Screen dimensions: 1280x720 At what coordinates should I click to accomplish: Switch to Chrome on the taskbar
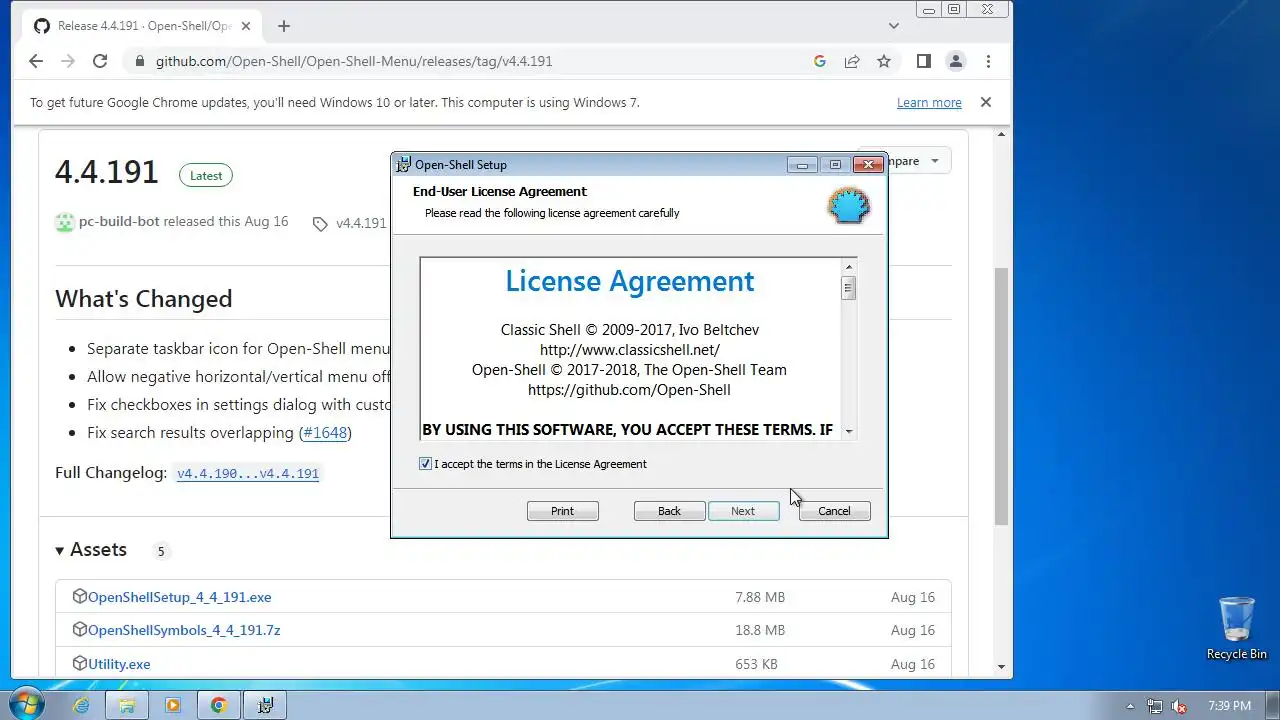coord(219,705)
